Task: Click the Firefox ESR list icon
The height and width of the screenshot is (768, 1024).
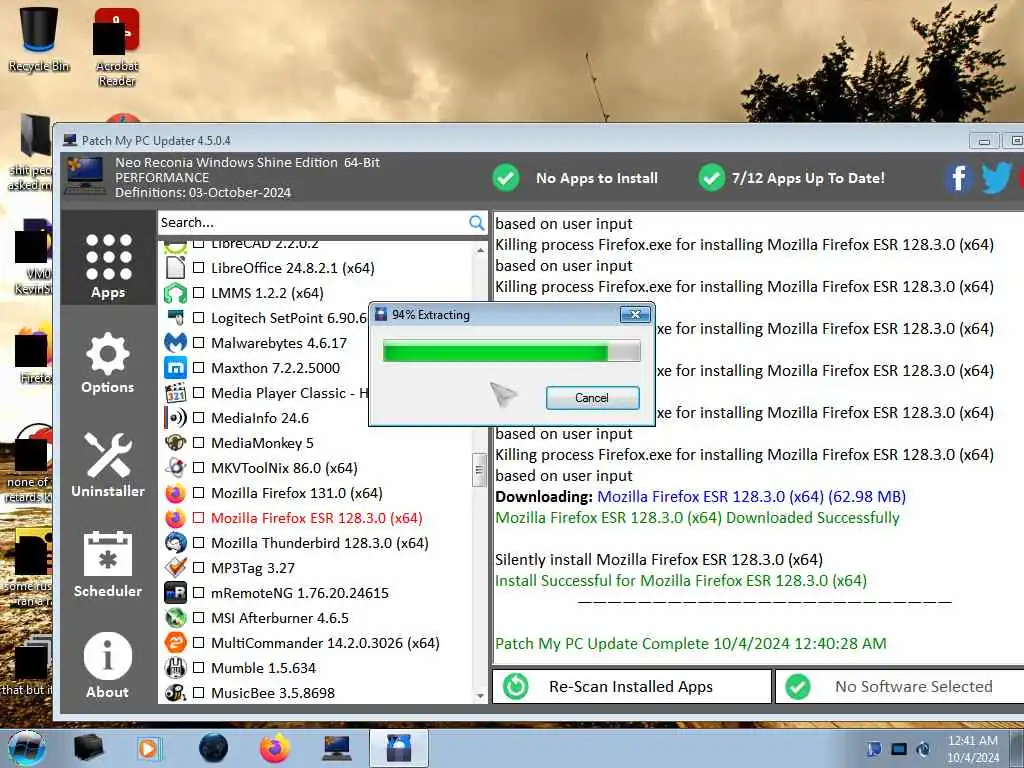Action: tap(175, 518)
